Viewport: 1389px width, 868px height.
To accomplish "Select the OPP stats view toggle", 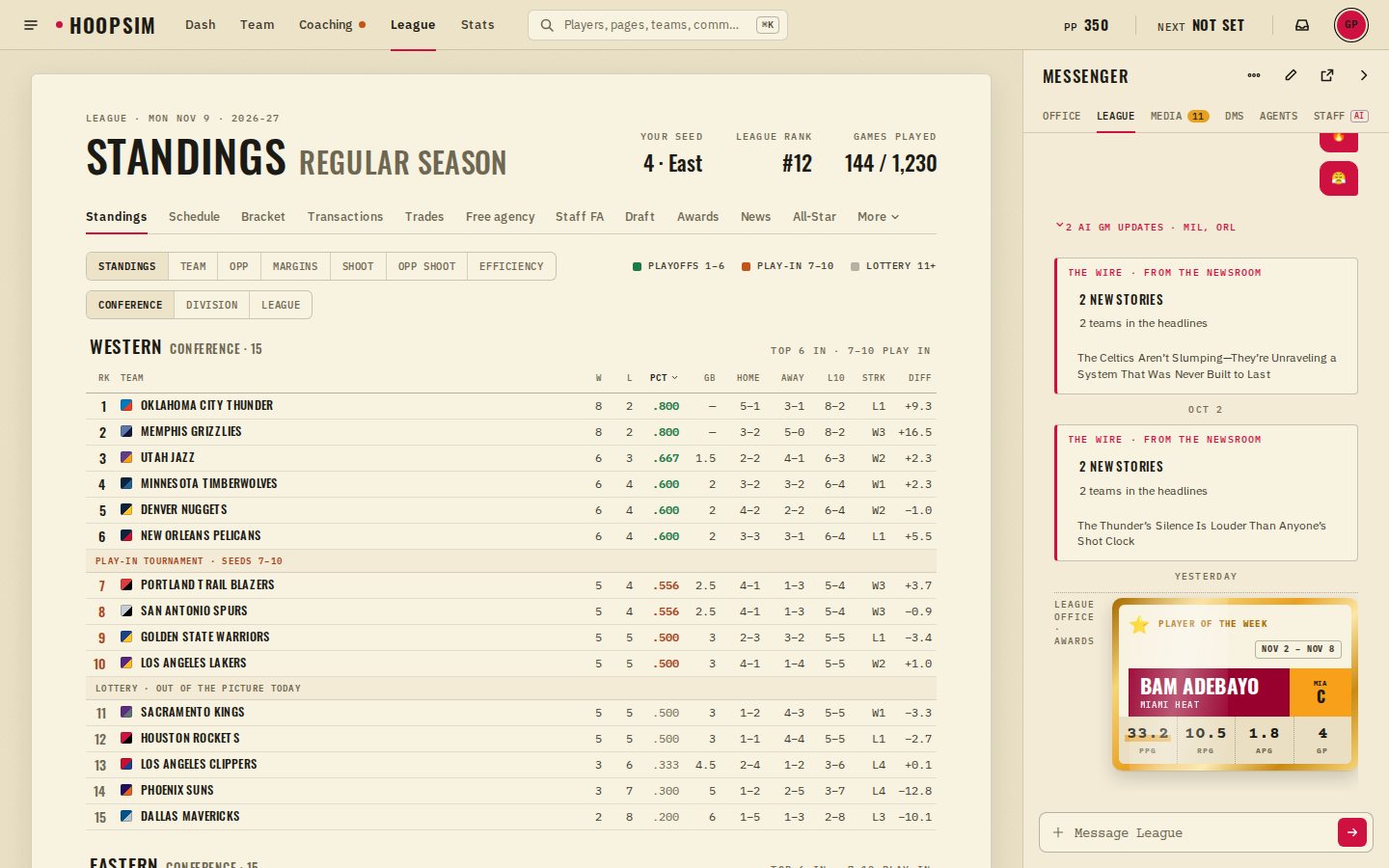I will point(239,266).
